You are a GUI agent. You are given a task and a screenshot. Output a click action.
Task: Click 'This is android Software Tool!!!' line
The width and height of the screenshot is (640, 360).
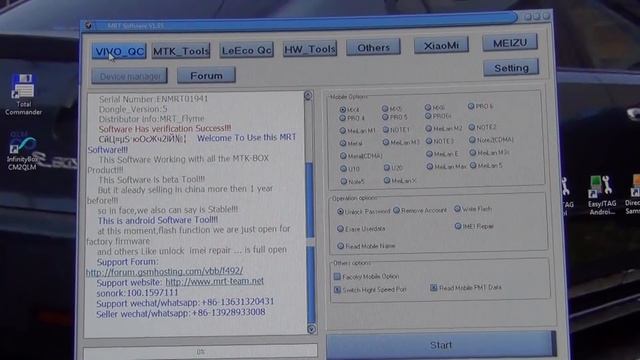click(x=158, y=220)
